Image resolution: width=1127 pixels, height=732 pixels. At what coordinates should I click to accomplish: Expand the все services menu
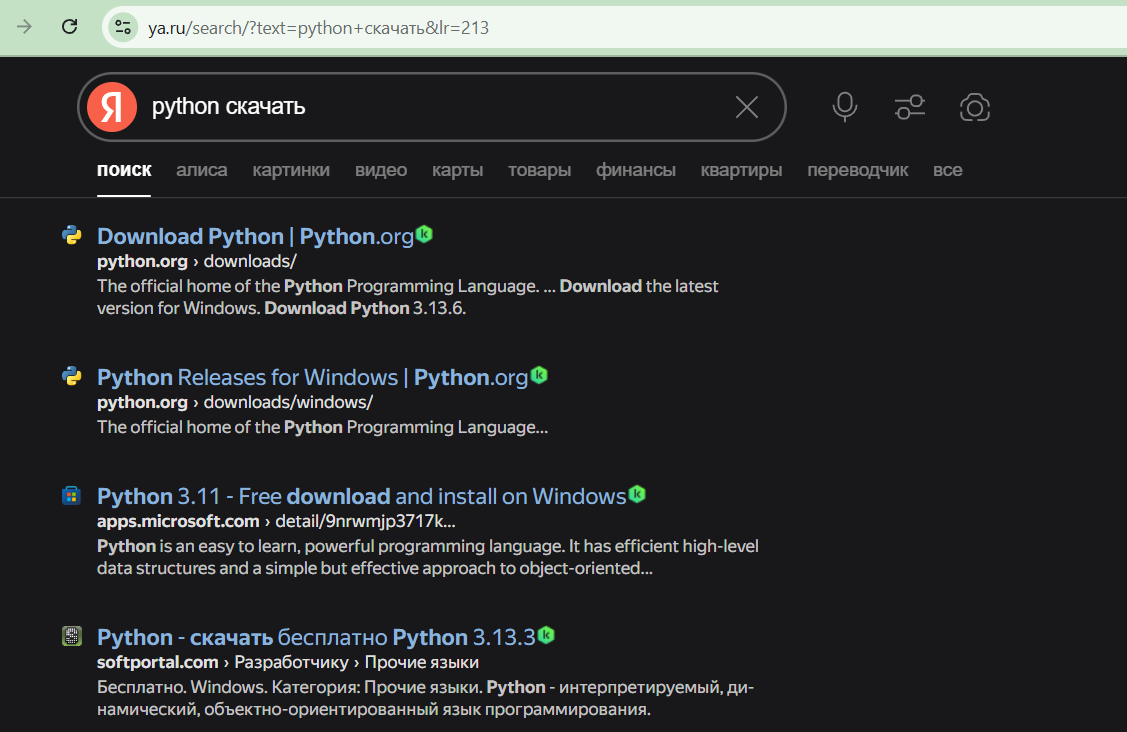(x=947, y=170)
